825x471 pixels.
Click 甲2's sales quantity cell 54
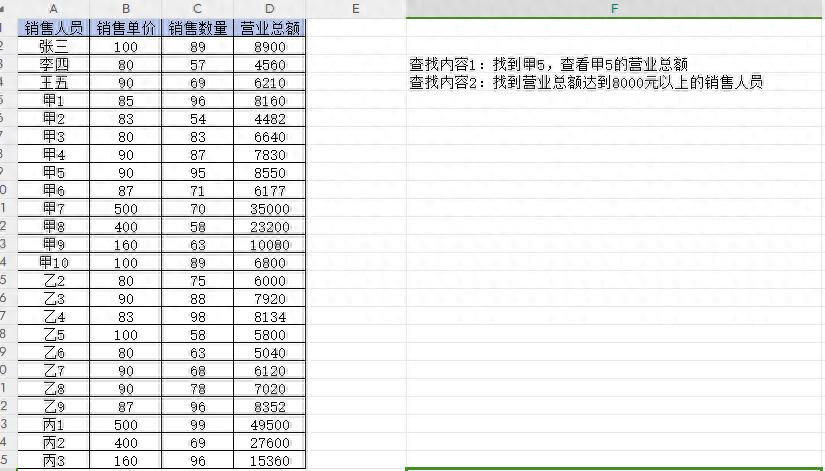pos(197,118)
